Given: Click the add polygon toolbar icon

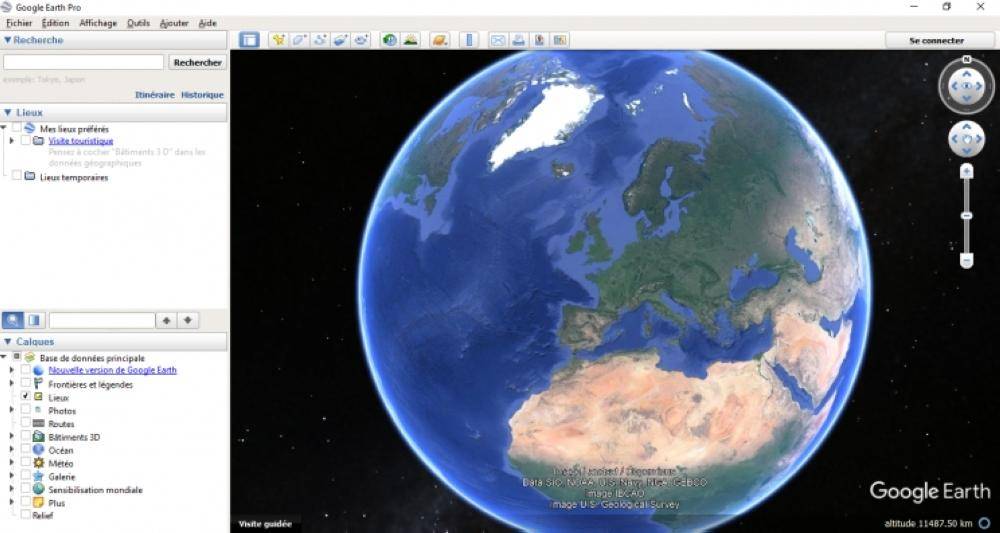Looking at the screenshot, I should pos(299,40).
